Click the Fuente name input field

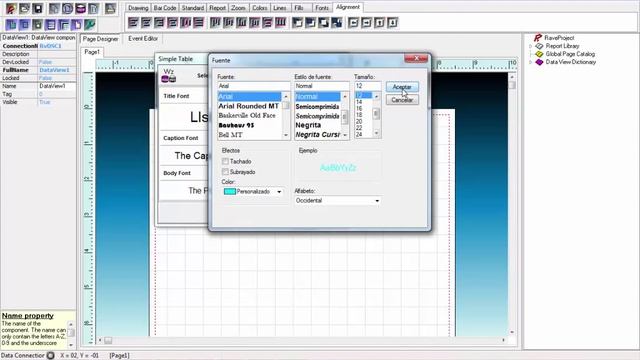[x=253, y=86]
